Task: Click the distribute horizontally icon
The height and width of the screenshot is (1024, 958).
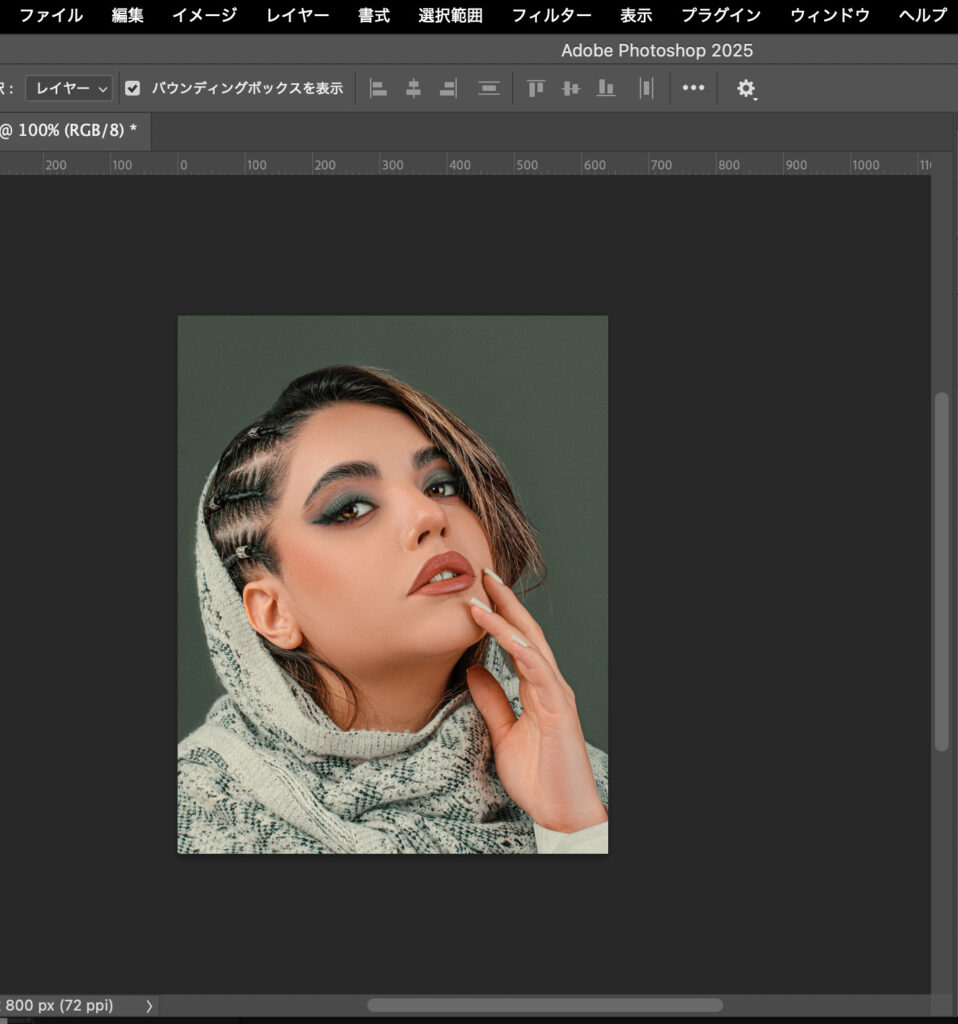Action: [x=646, y=88]
